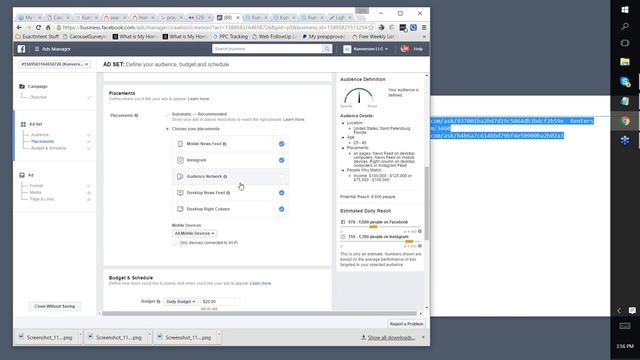Click the Chrome icon in the taskbar
Screen dimensions: 640x360
click(x=625, y=121)
